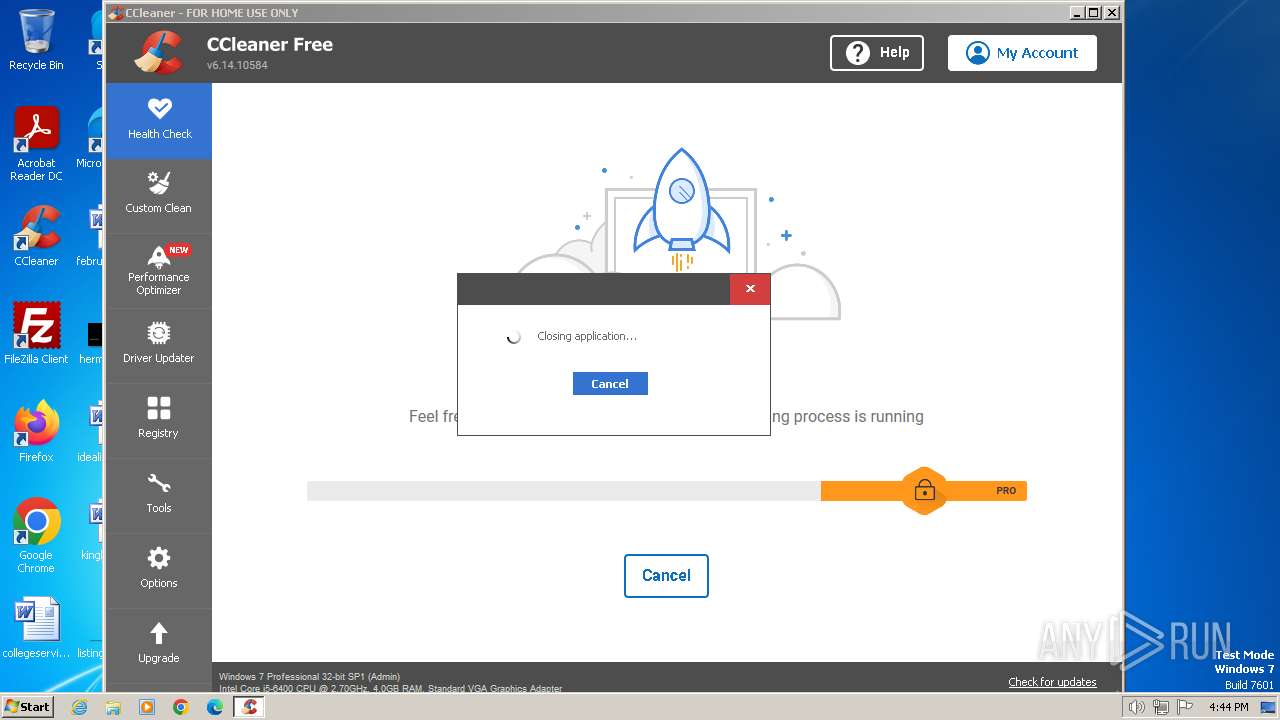Click the Windows Start button
1280x720 pixels.
[28, 707]
